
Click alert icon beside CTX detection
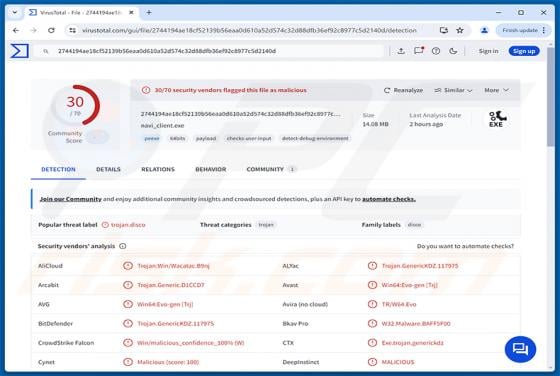tap(372, 343)
